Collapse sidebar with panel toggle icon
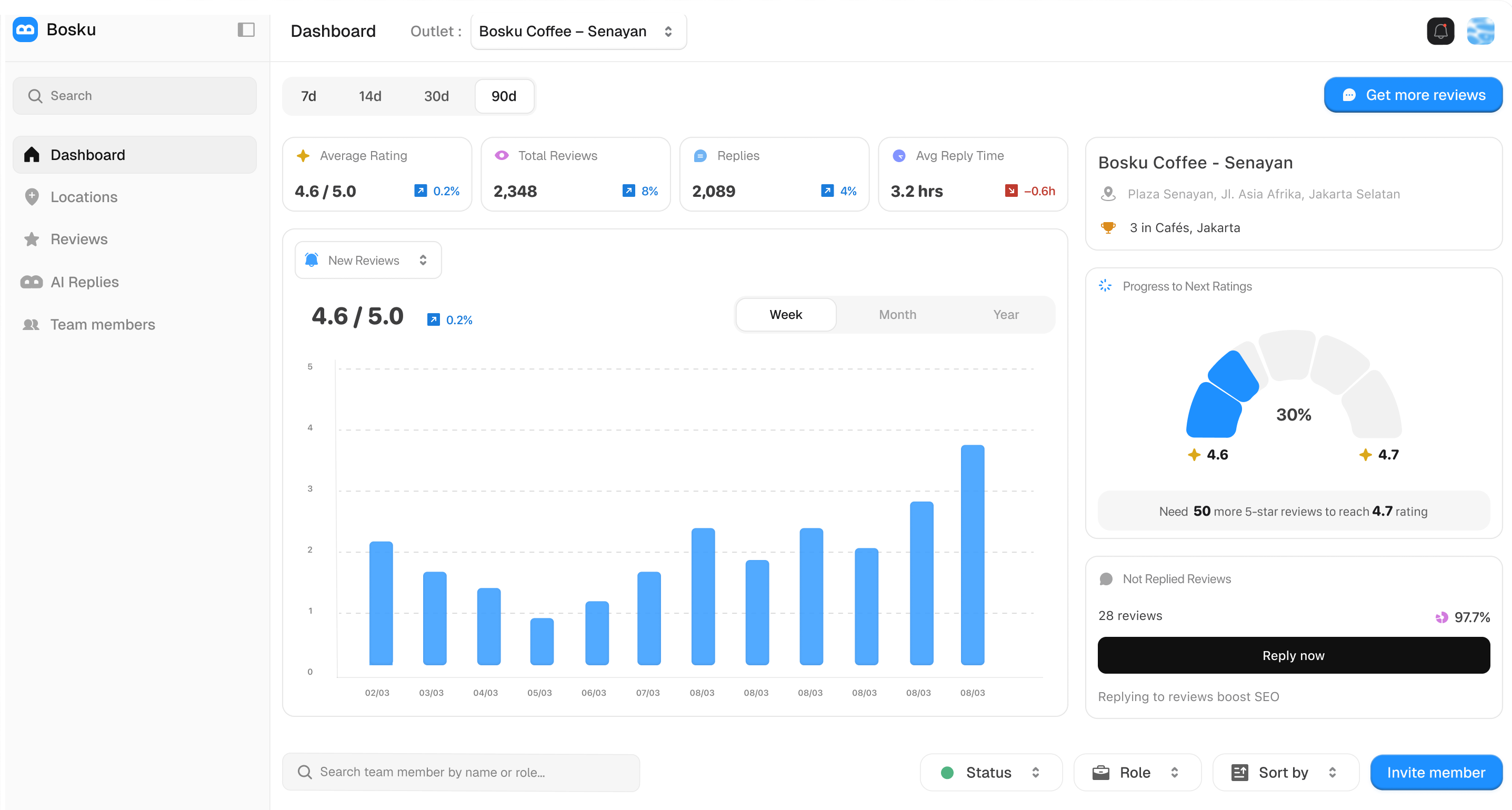1512x810 pixels. 246,30
